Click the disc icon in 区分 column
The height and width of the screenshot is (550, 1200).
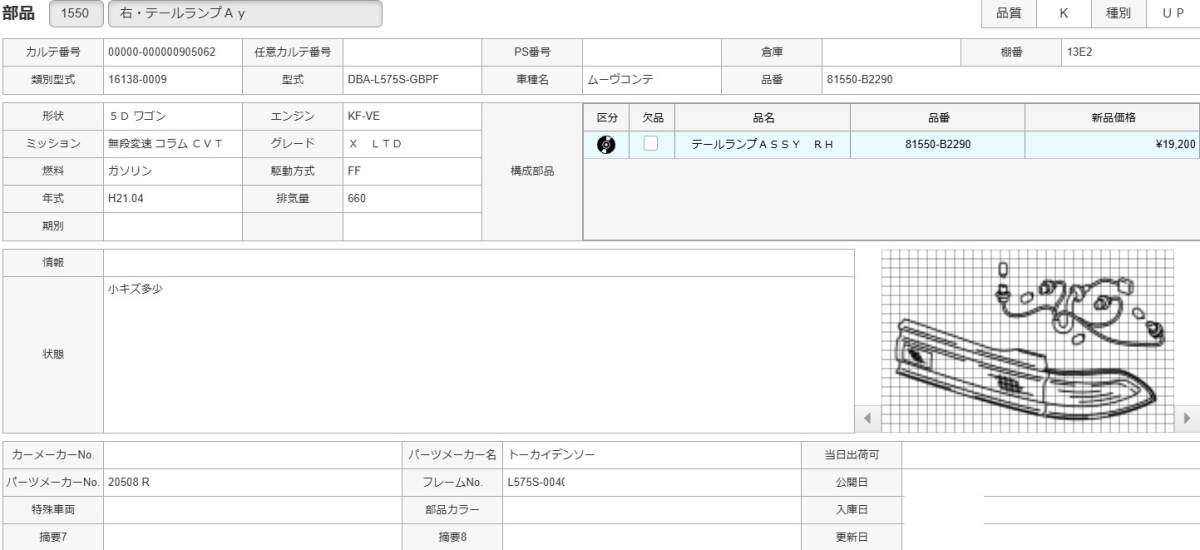[606, 144]
